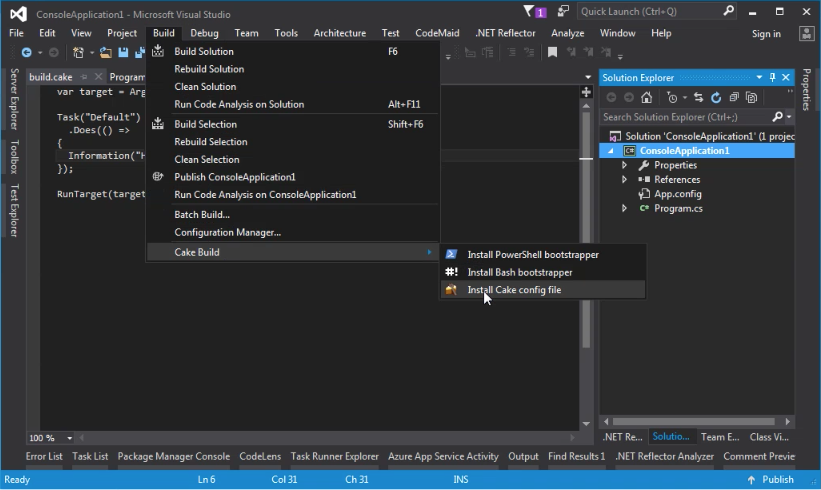This screenshot has width=821, height=490.
Task: Click the editor split plus icon
Action: [586, 92]
